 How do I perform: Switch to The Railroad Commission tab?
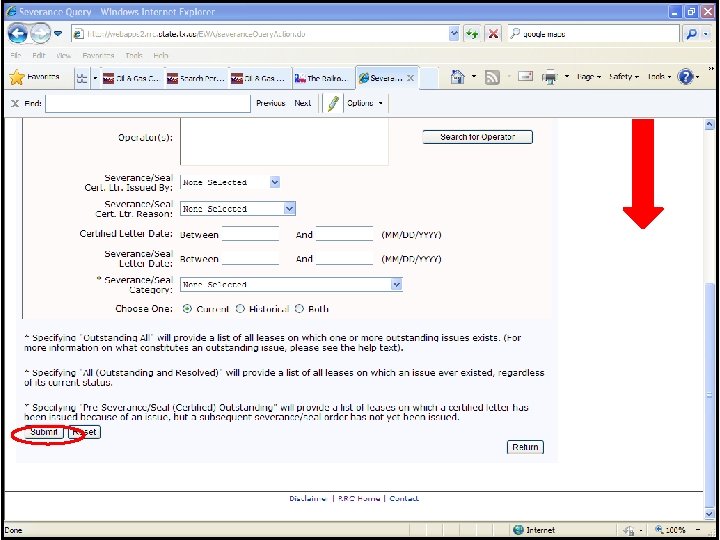323,78
